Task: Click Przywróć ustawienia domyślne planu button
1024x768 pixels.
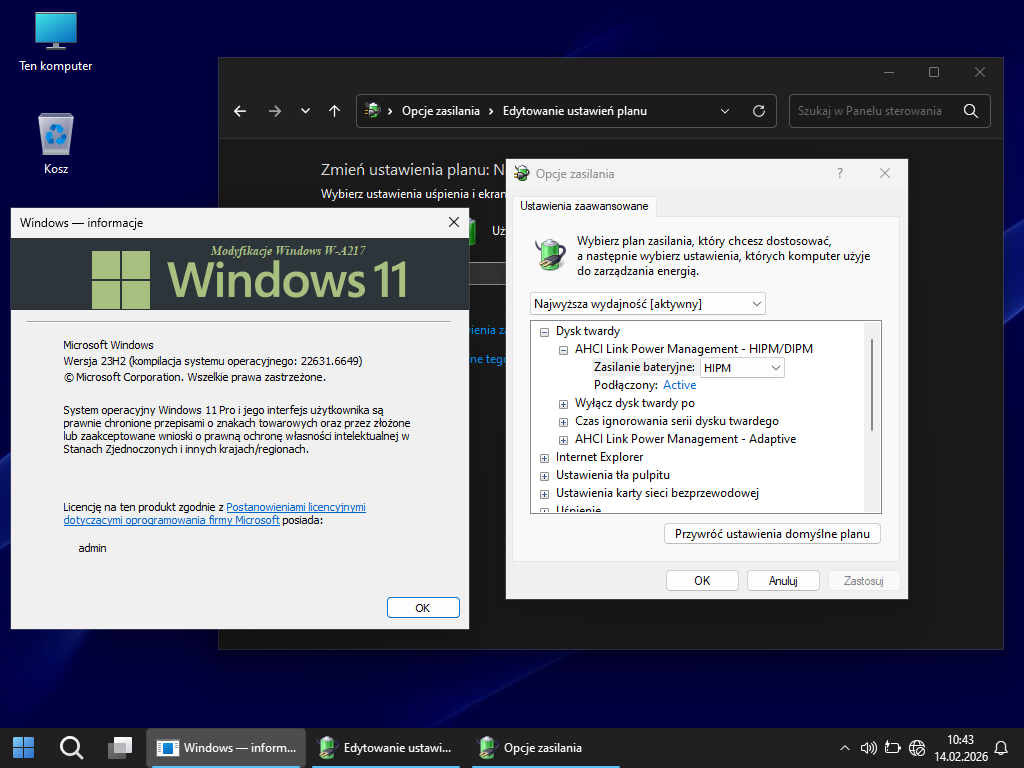Action: (772, 533)
